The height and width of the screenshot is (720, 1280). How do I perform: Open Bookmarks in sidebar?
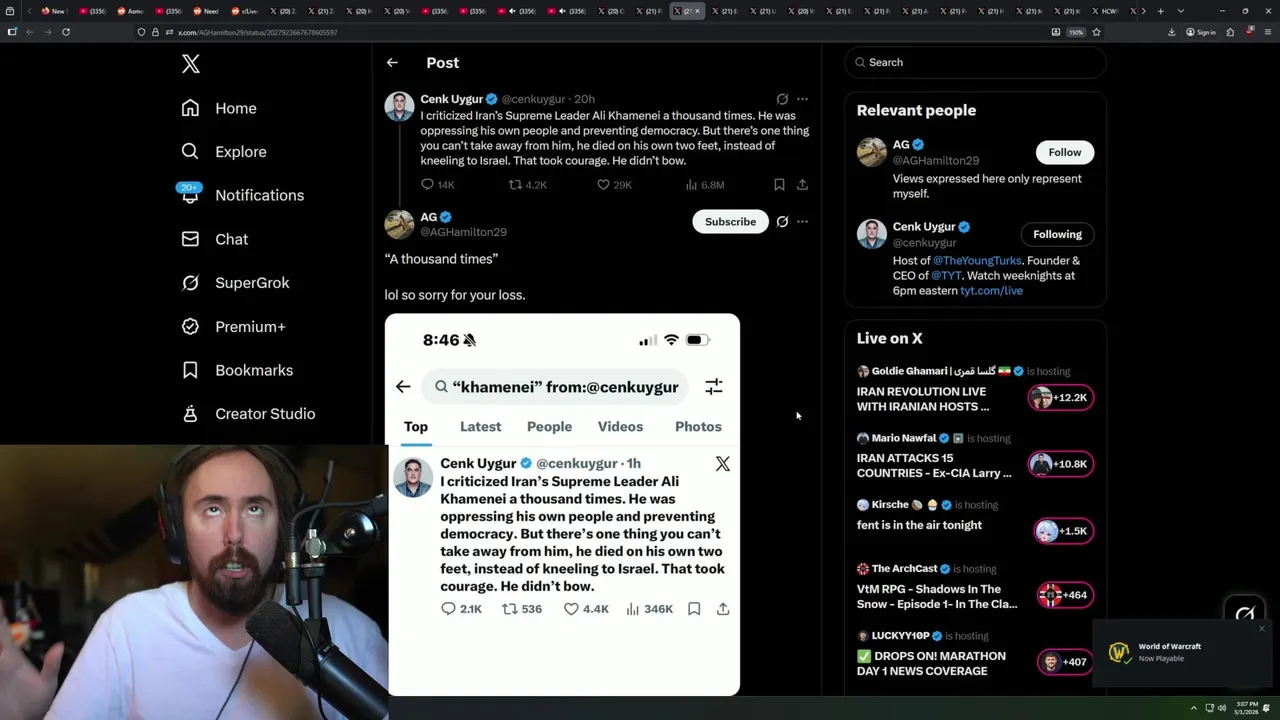[237, 370]
